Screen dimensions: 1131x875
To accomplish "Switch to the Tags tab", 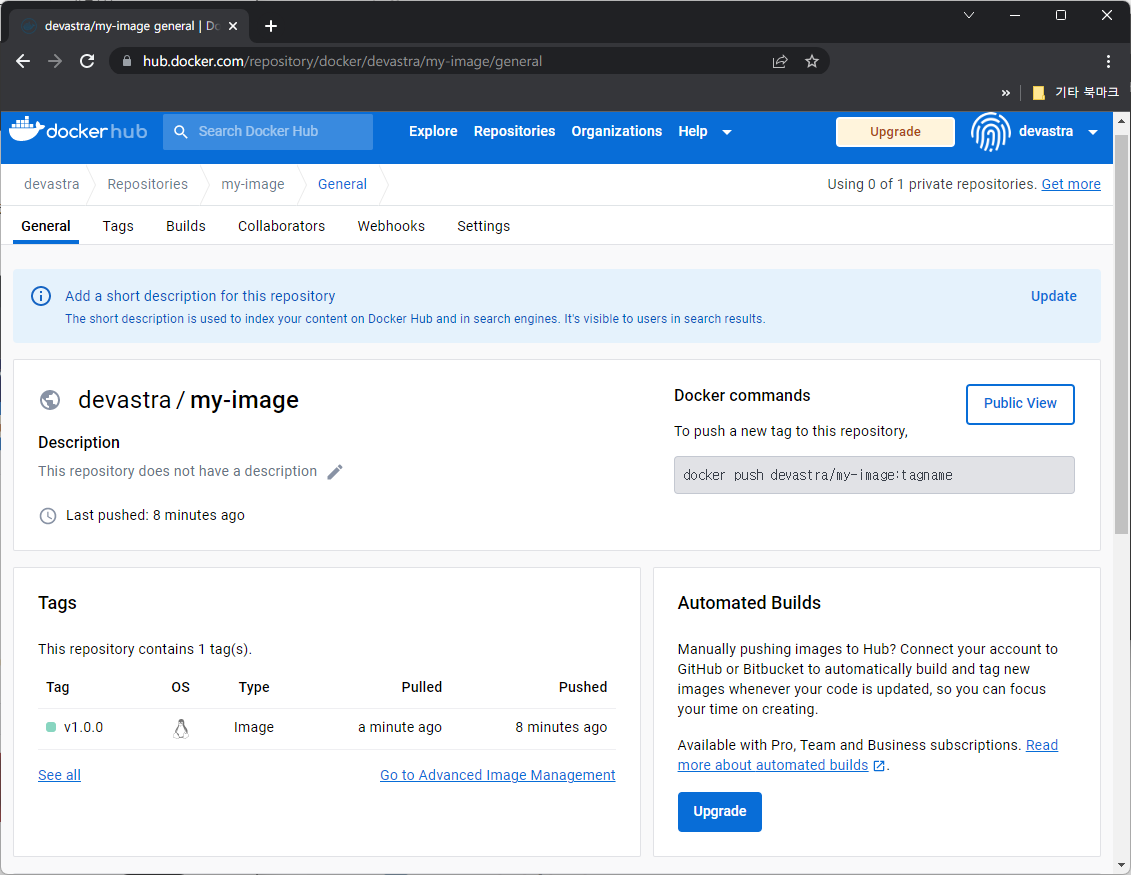I will (x=118, y=227).
